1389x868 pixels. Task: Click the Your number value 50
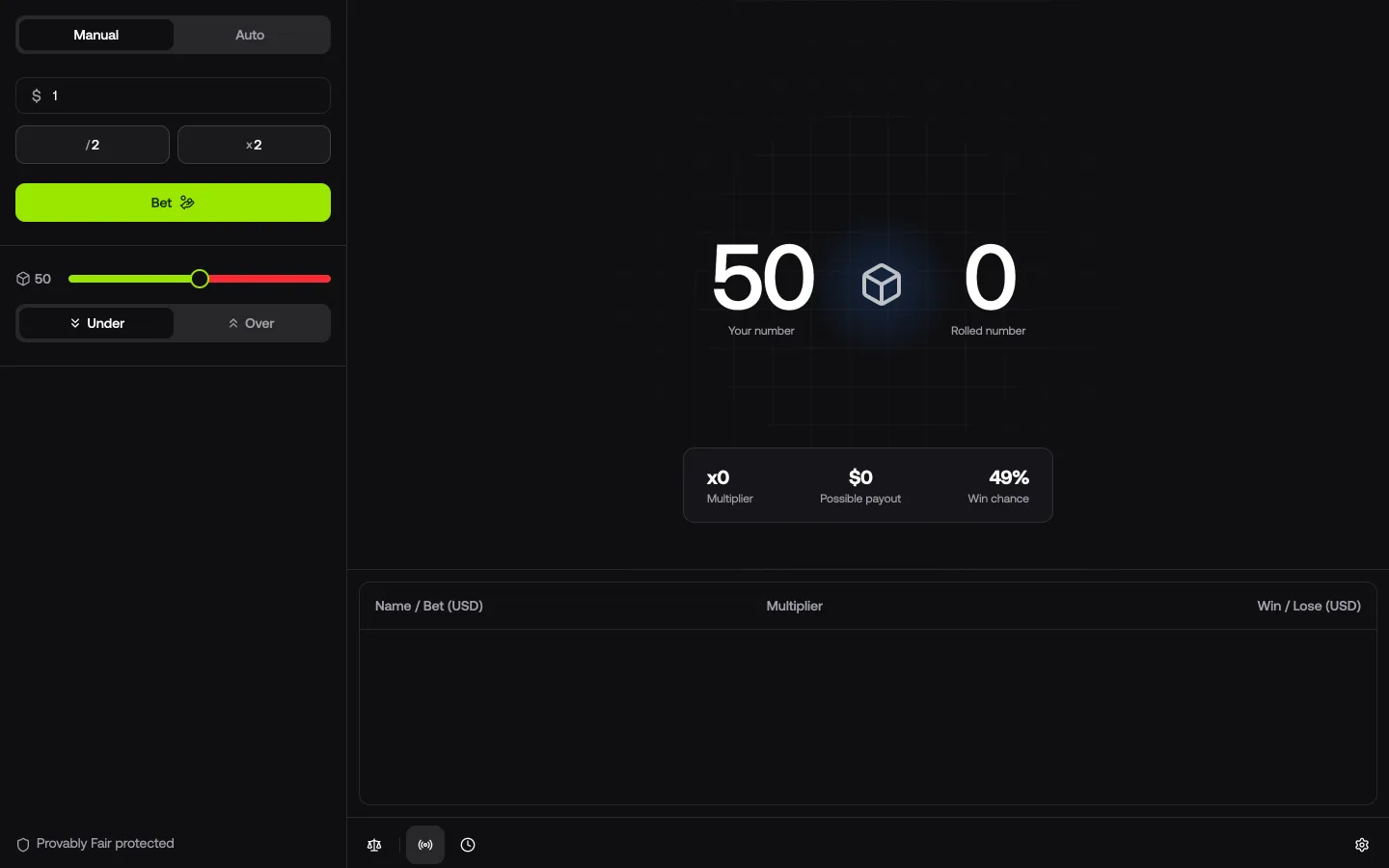click(762, 278)
